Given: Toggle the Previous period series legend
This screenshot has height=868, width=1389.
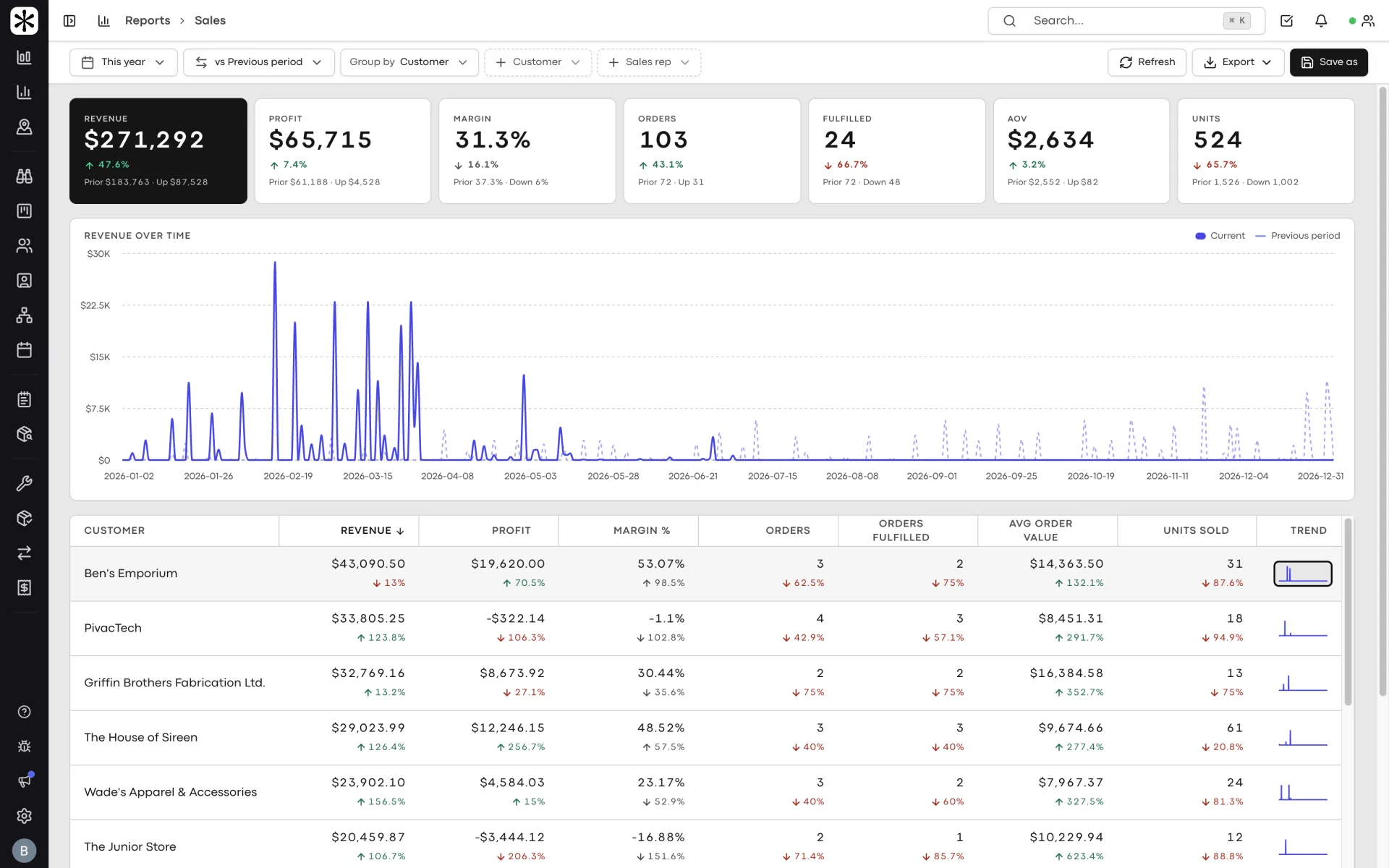Looking at the screenshot, I should (1298, 236).
